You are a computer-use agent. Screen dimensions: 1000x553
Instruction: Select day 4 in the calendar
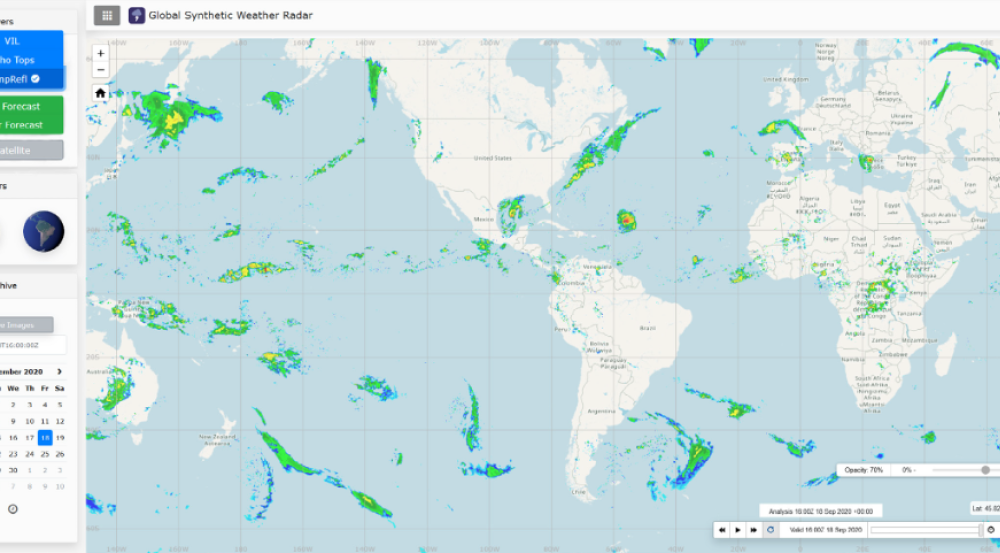(x=45, y=404)
